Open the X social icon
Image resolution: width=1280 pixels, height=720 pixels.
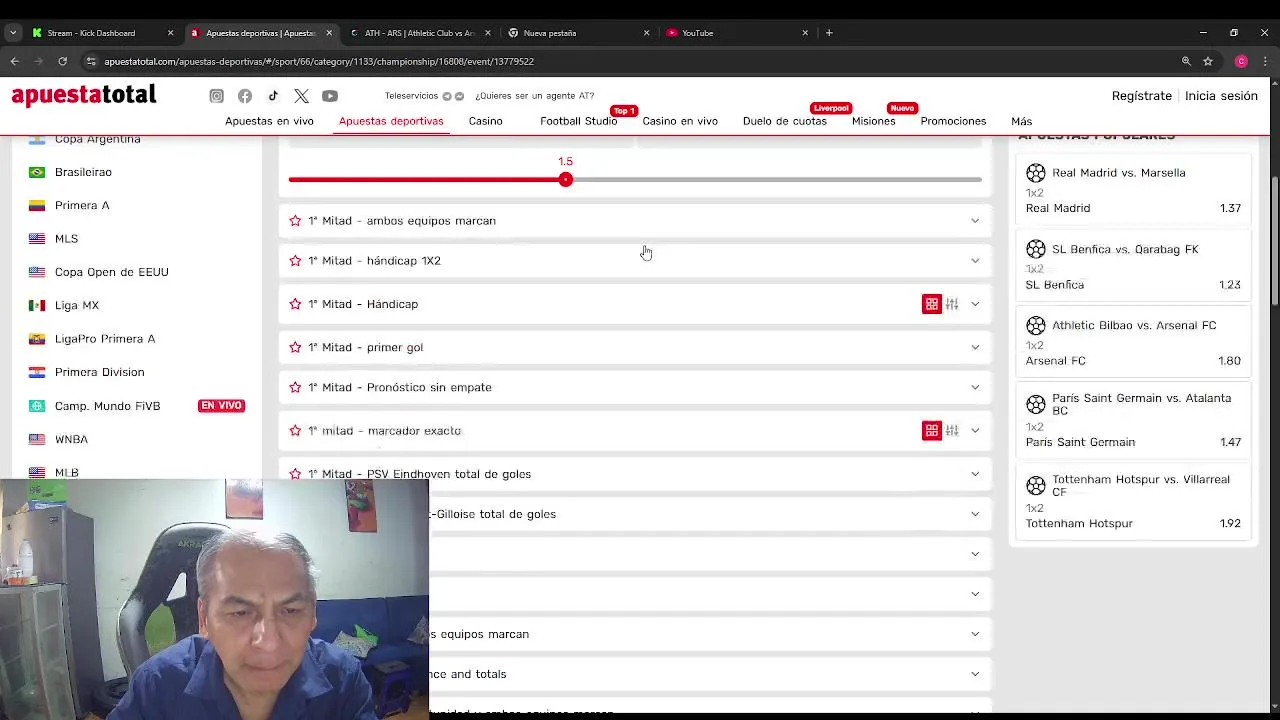pyautogui.click(x=301, y=96)
